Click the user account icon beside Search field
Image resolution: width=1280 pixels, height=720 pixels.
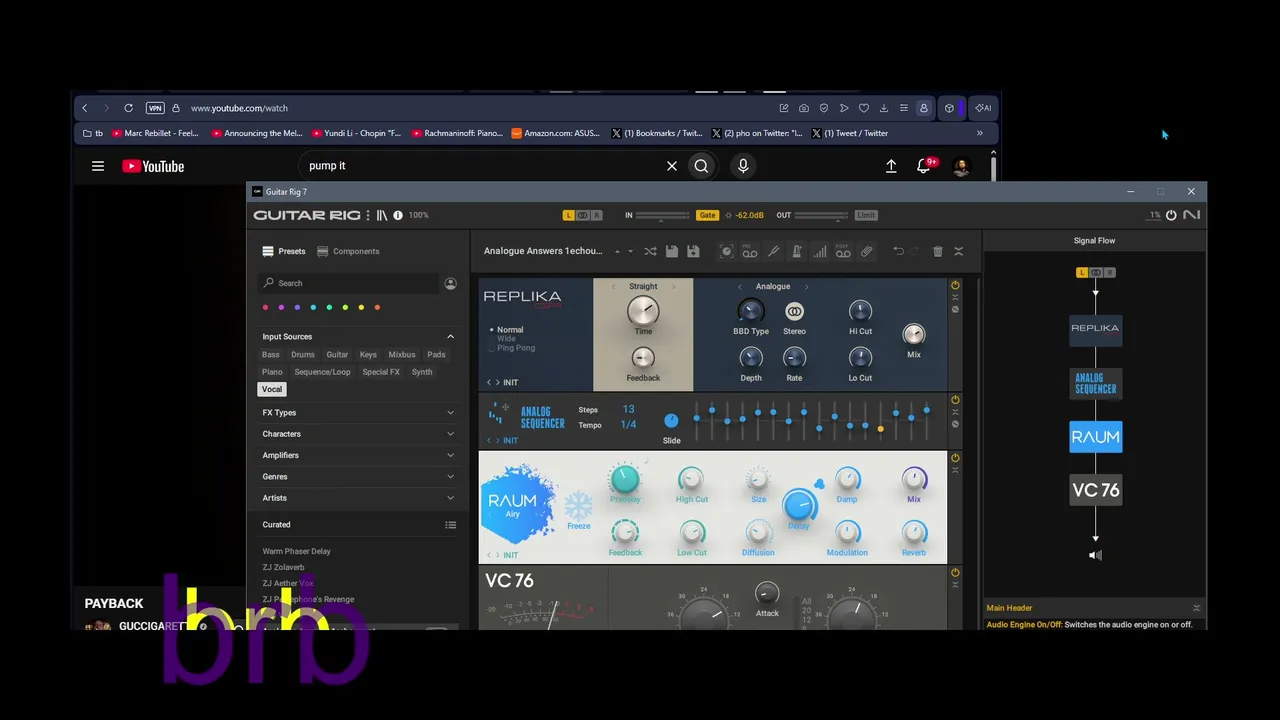[450, 283]
